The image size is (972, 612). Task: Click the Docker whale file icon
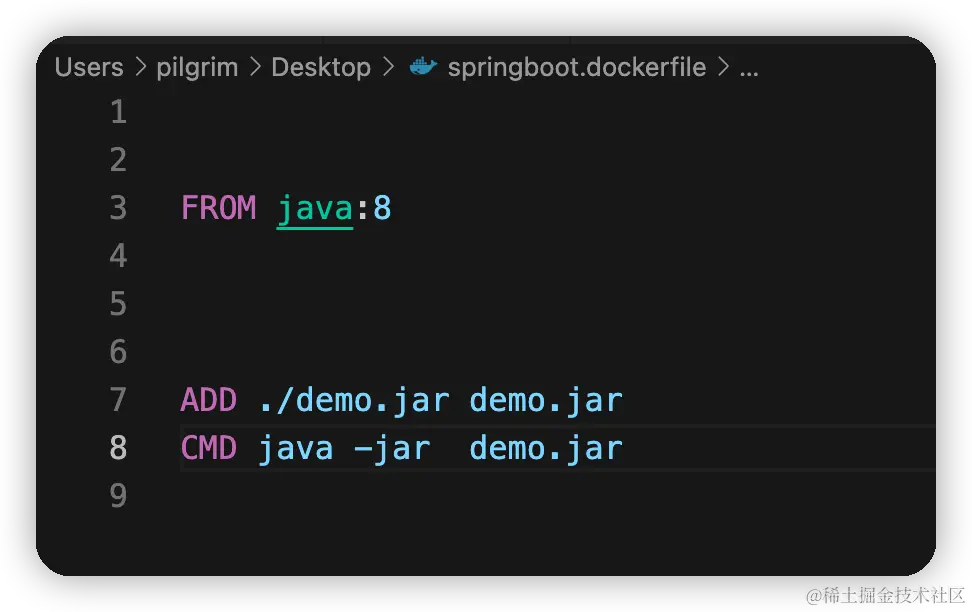pos(423,66)
